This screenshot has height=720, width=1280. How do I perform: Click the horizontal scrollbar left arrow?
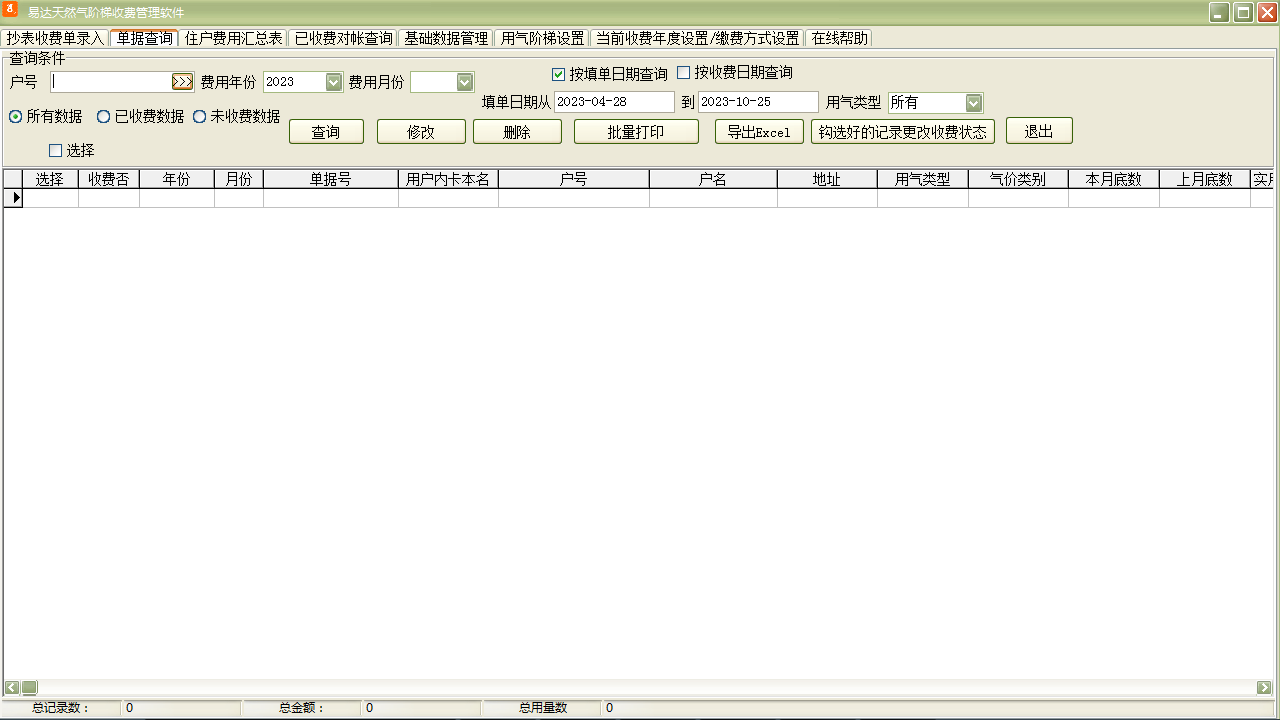click(x=12, y=688)
